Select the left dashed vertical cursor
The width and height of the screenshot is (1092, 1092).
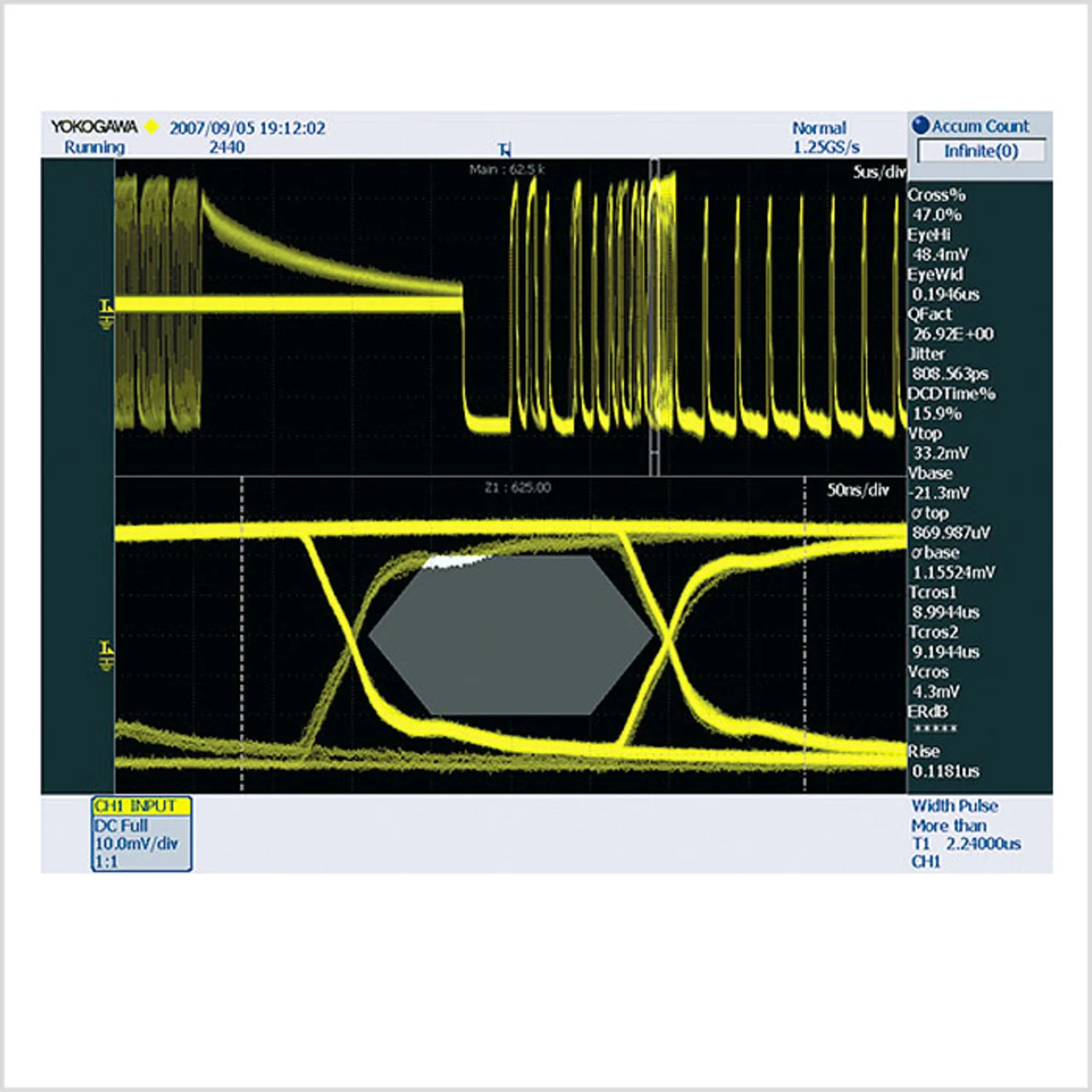pyautogui.click(x=242, y=636)
